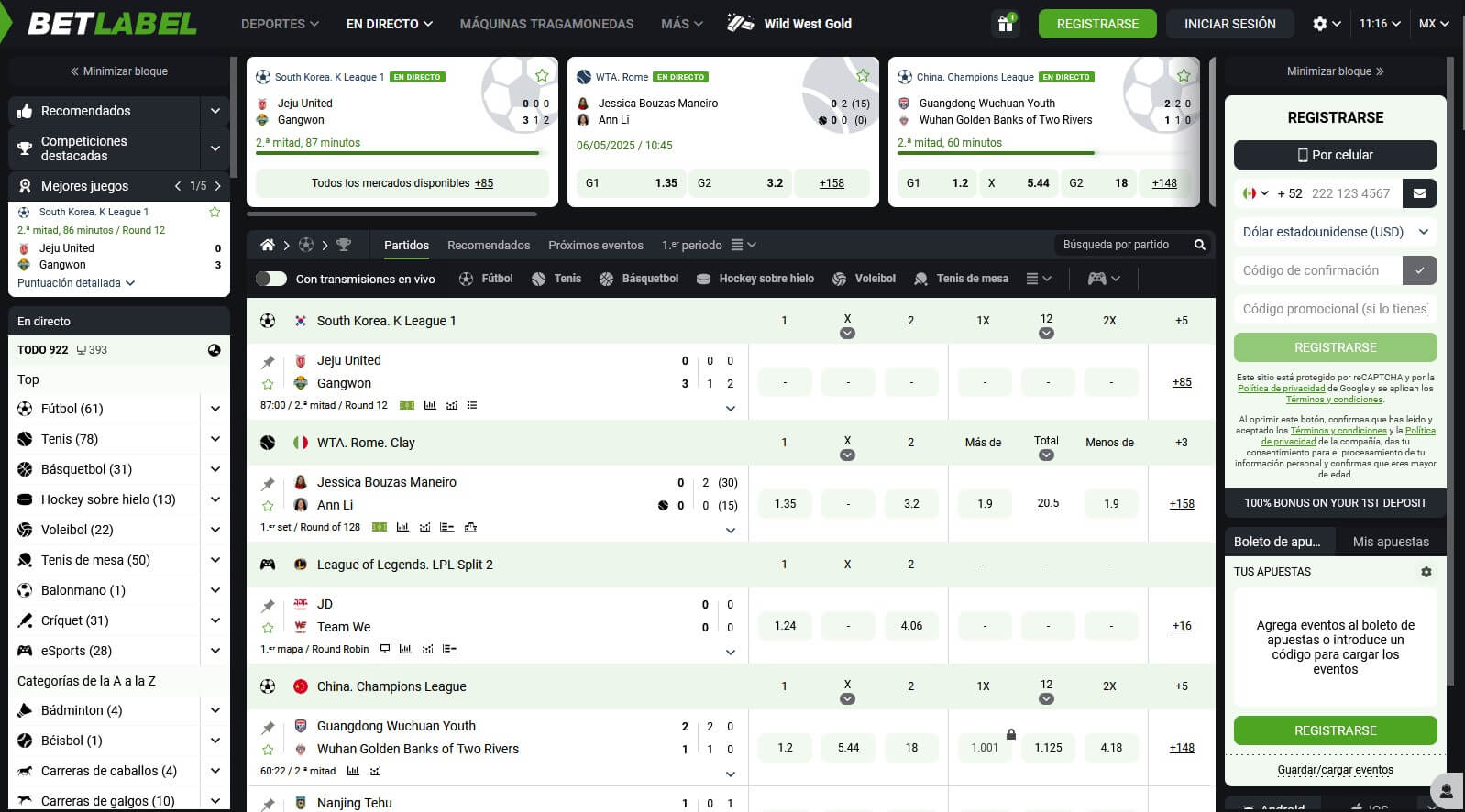This screenshot has width=1465, height=812.
Task: Open the EN DIRECTO menu
Action: coord(389,24)
